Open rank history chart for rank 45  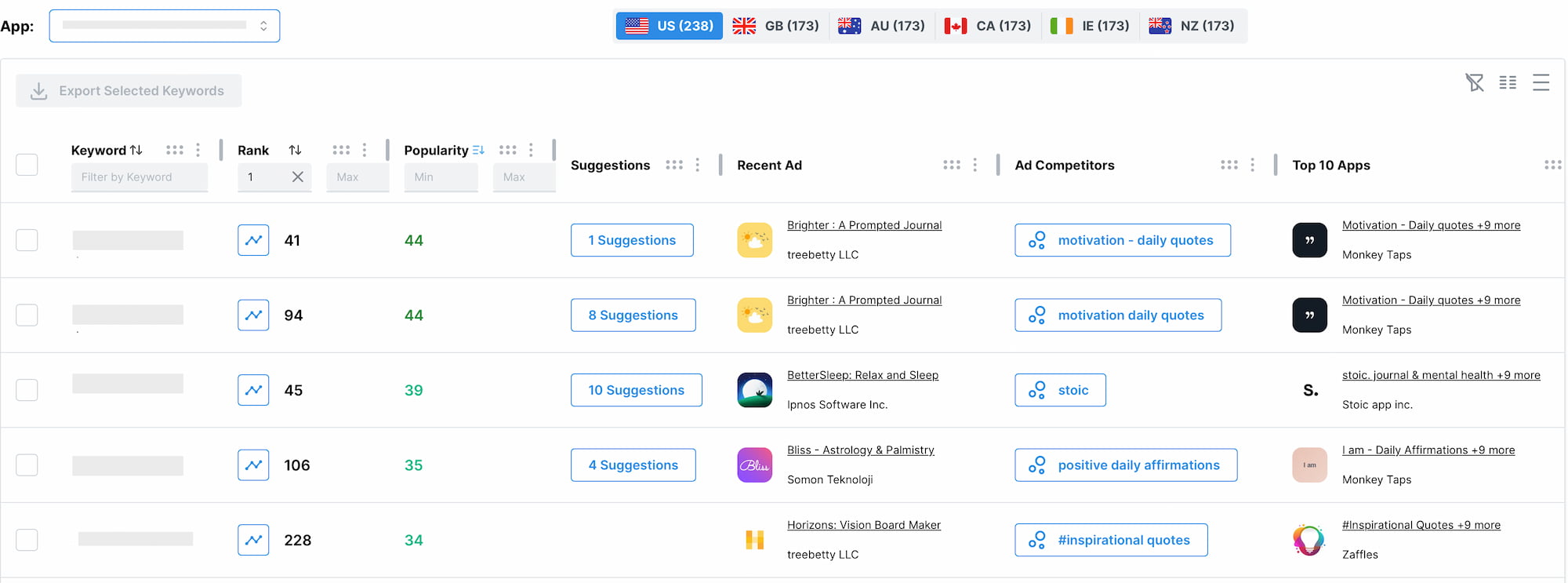point(253,390)
